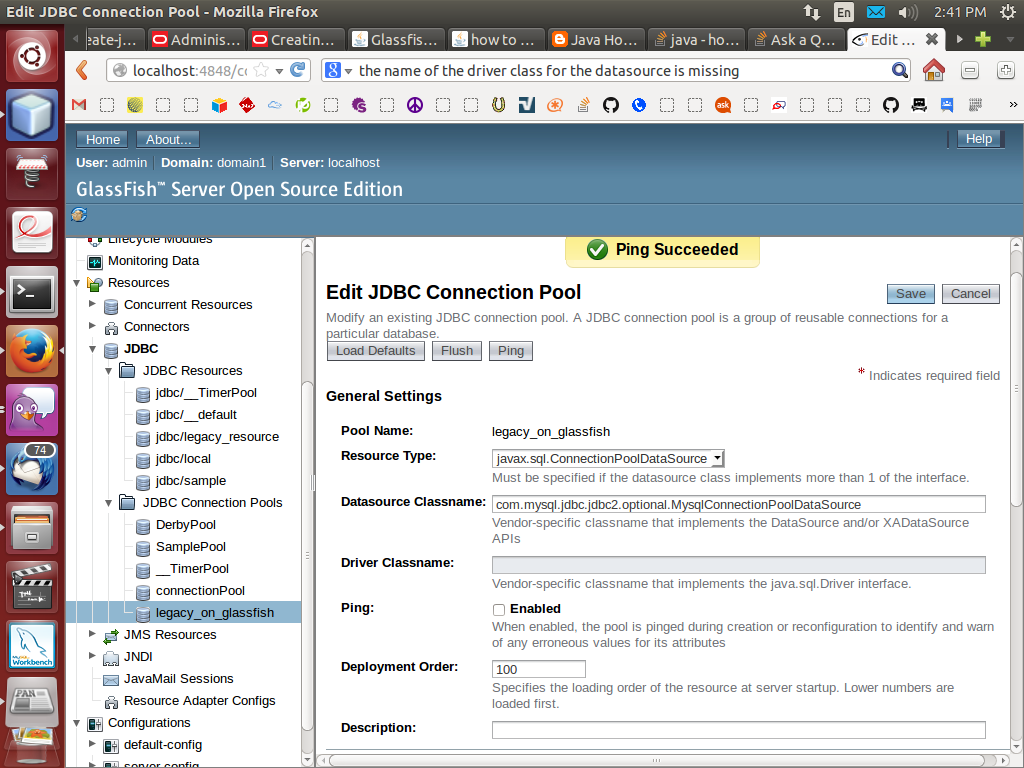Expand Concurrent Resources node
Screen dimensions: 1024x768
pyautogui.click(x=92, y=304)
